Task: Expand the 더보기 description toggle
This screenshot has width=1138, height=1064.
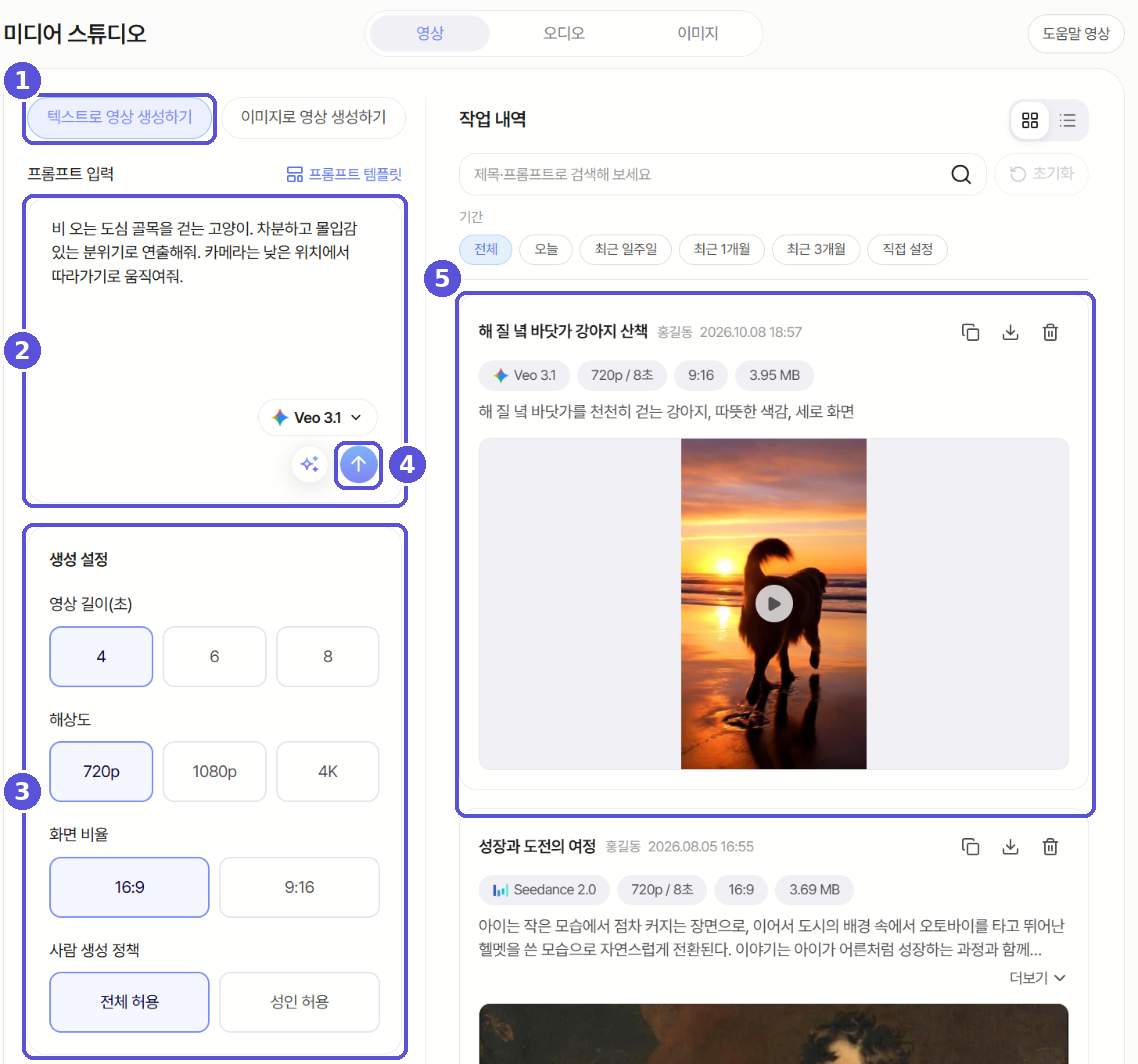Action: pos(1037,978)
